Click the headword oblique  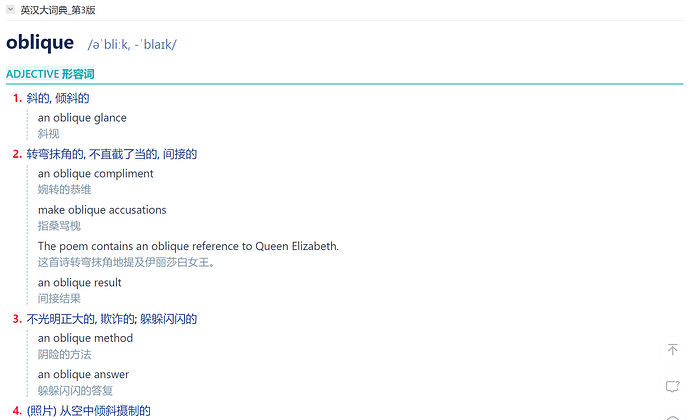click(x=40, y=42)
